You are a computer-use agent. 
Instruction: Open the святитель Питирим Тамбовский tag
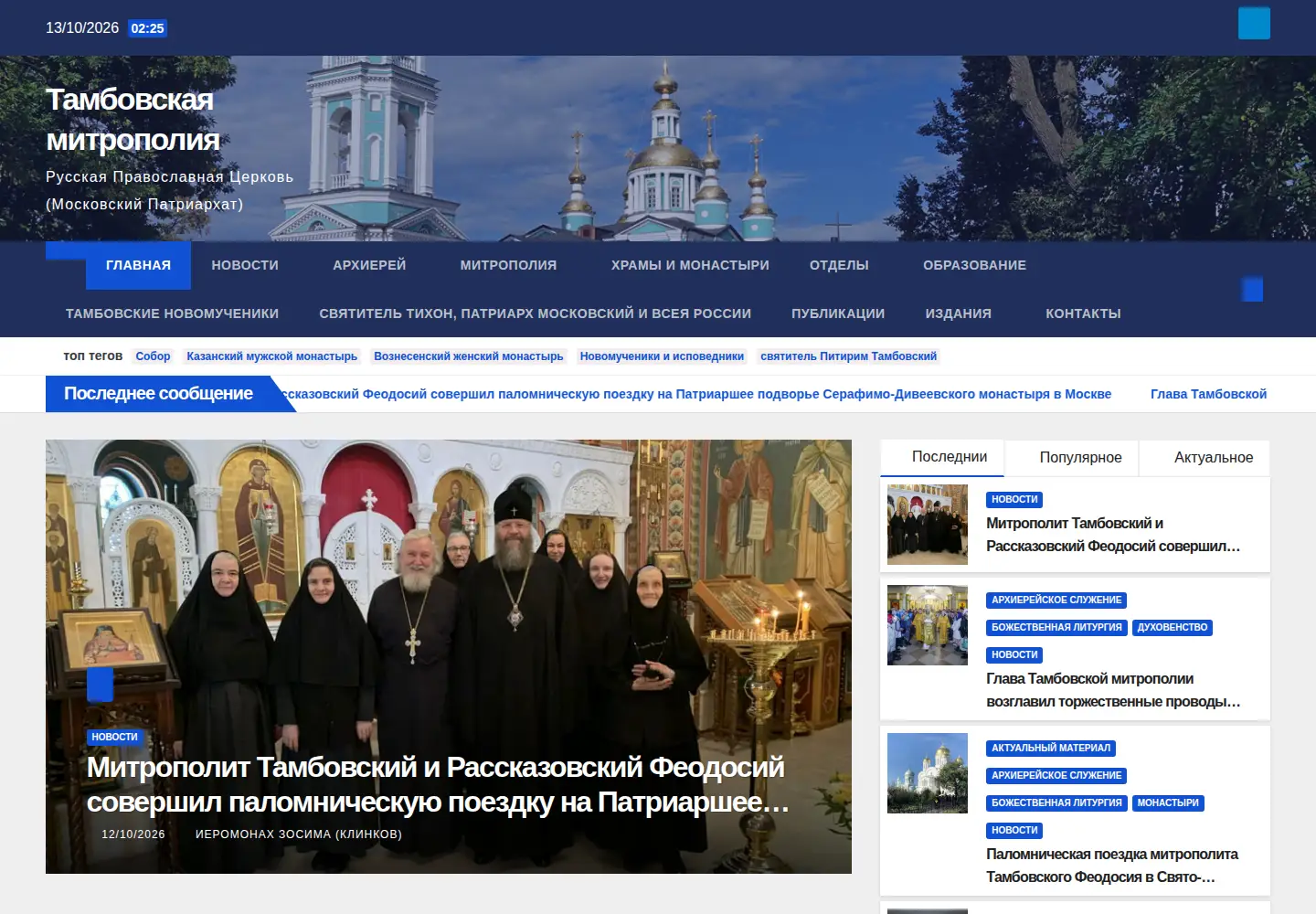(848, 356)
